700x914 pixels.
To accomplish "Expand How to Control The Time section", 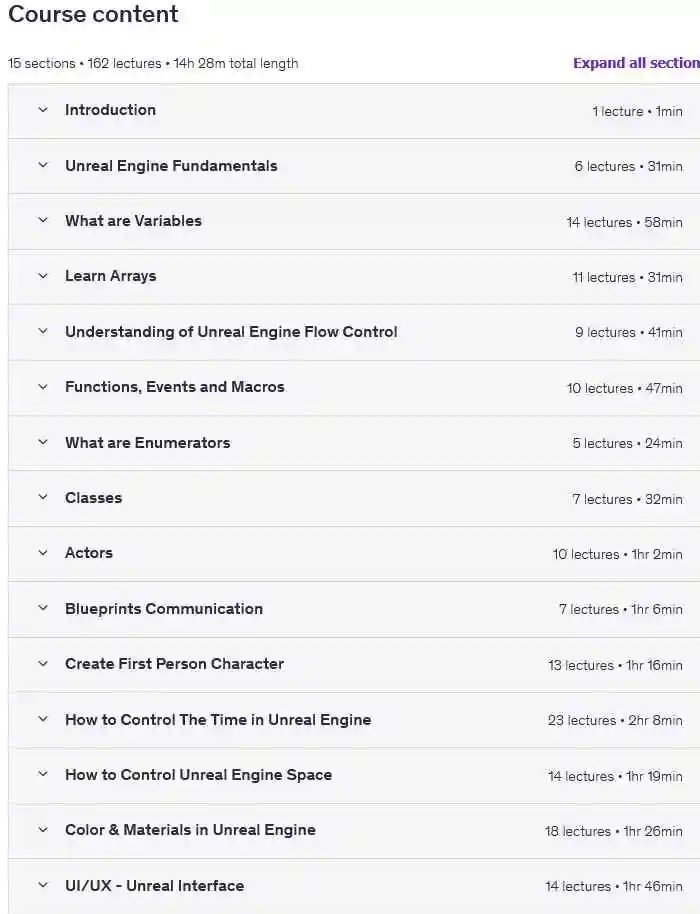I will pyautogui.click(x=218, y=720).
